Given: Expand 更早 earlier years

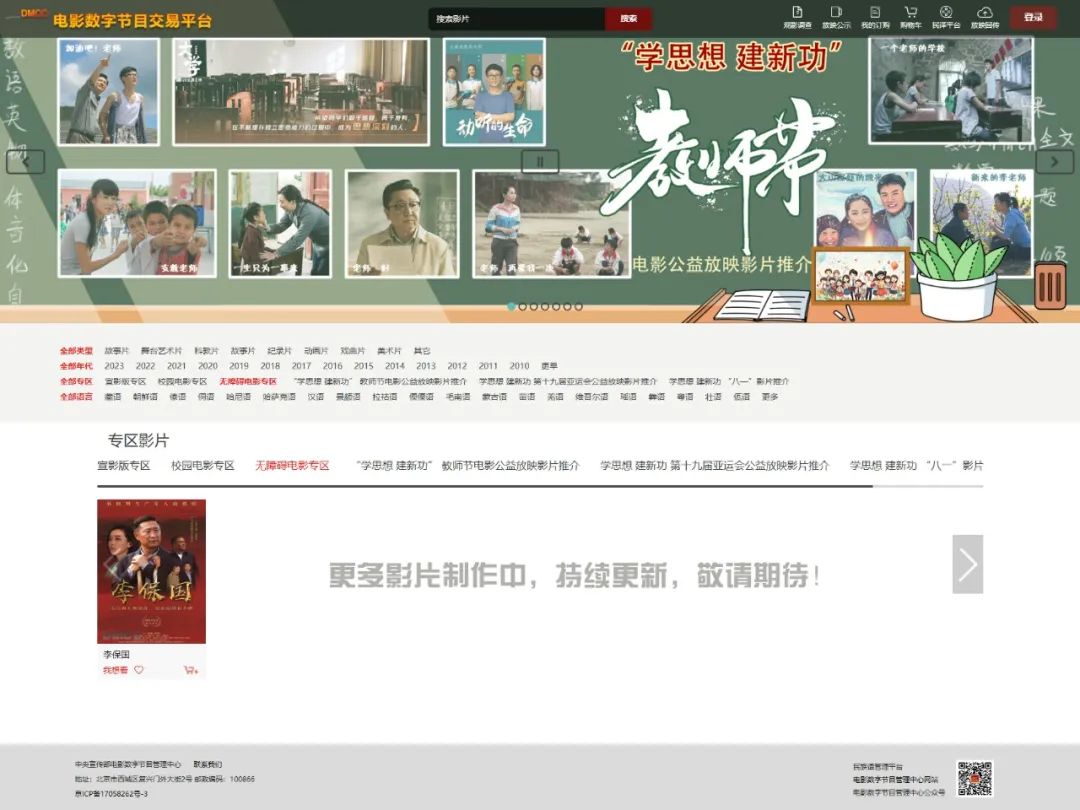Looking at the screenshot, I should (550, 366).
